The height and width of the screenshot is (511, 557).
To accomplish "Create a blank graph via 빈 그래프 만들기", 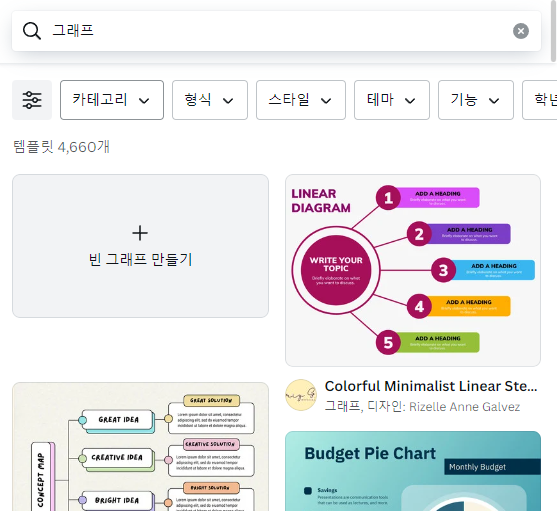I will pos(140,246).
